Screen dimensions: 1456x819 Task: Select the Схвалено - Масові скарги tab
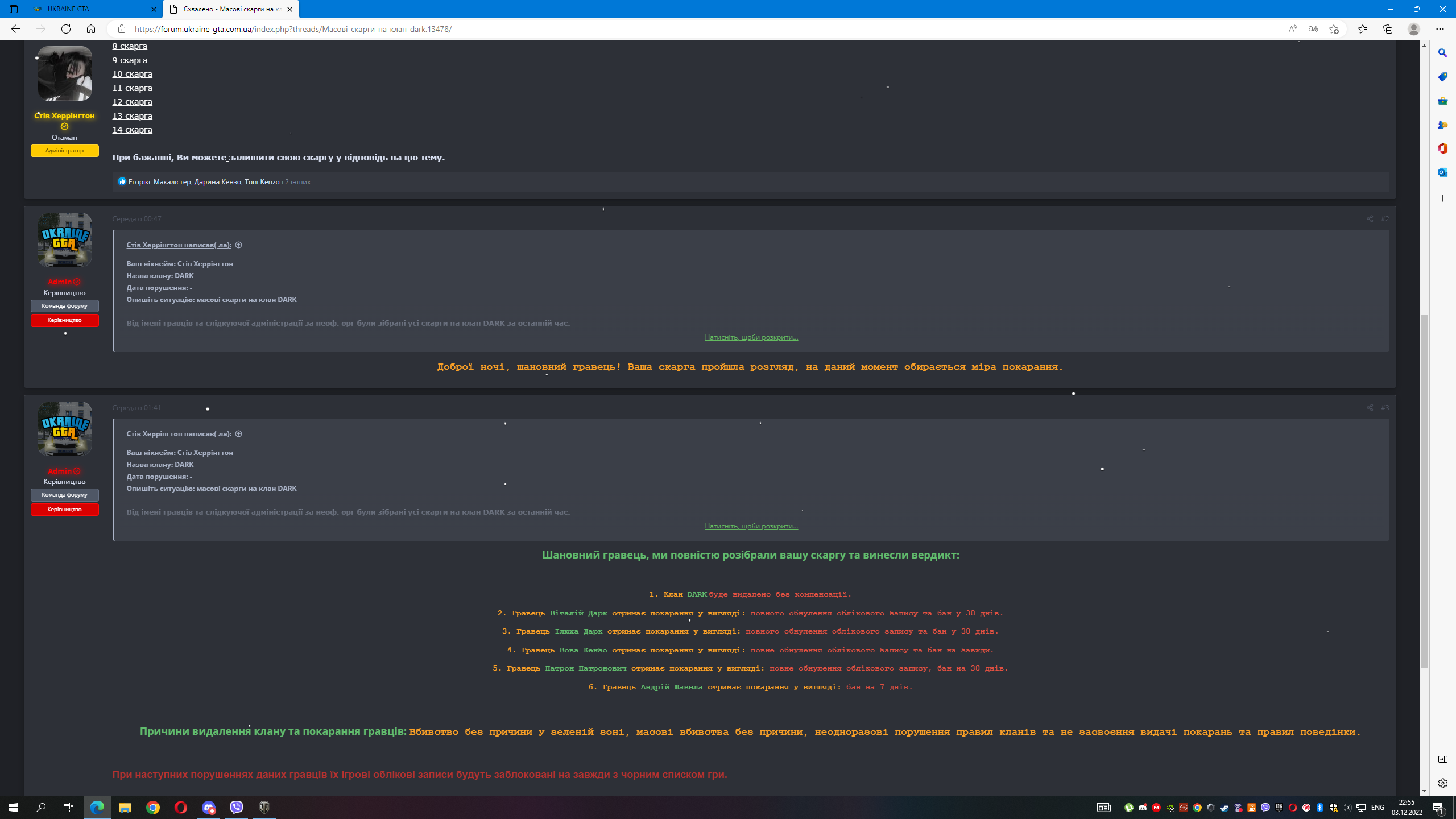230,9
